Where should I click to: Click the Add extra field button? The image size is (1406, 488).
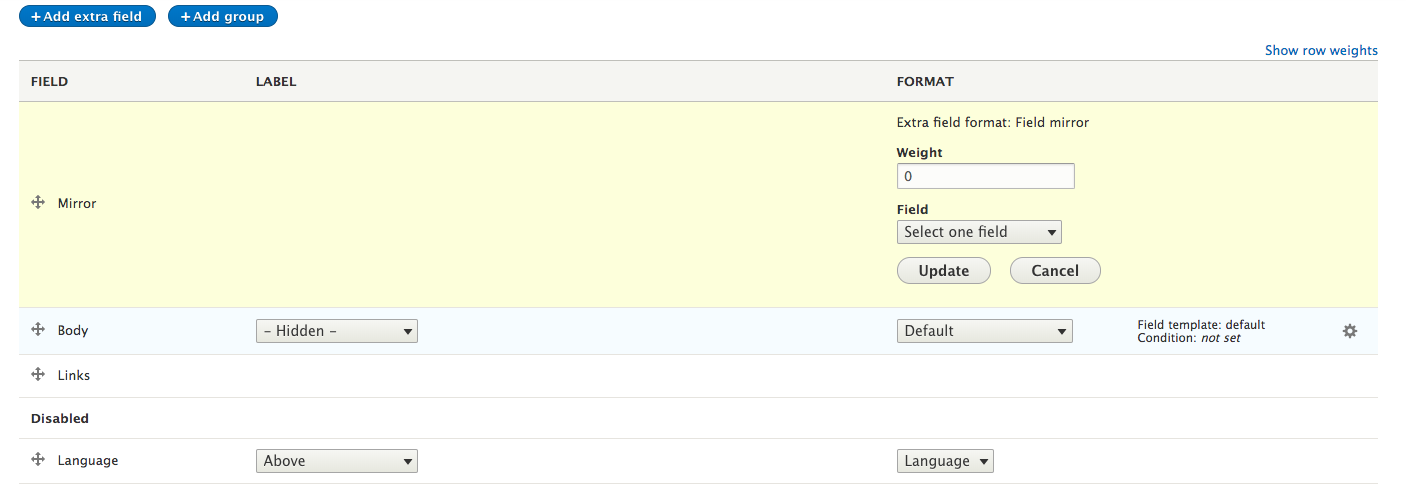(87, 17)
